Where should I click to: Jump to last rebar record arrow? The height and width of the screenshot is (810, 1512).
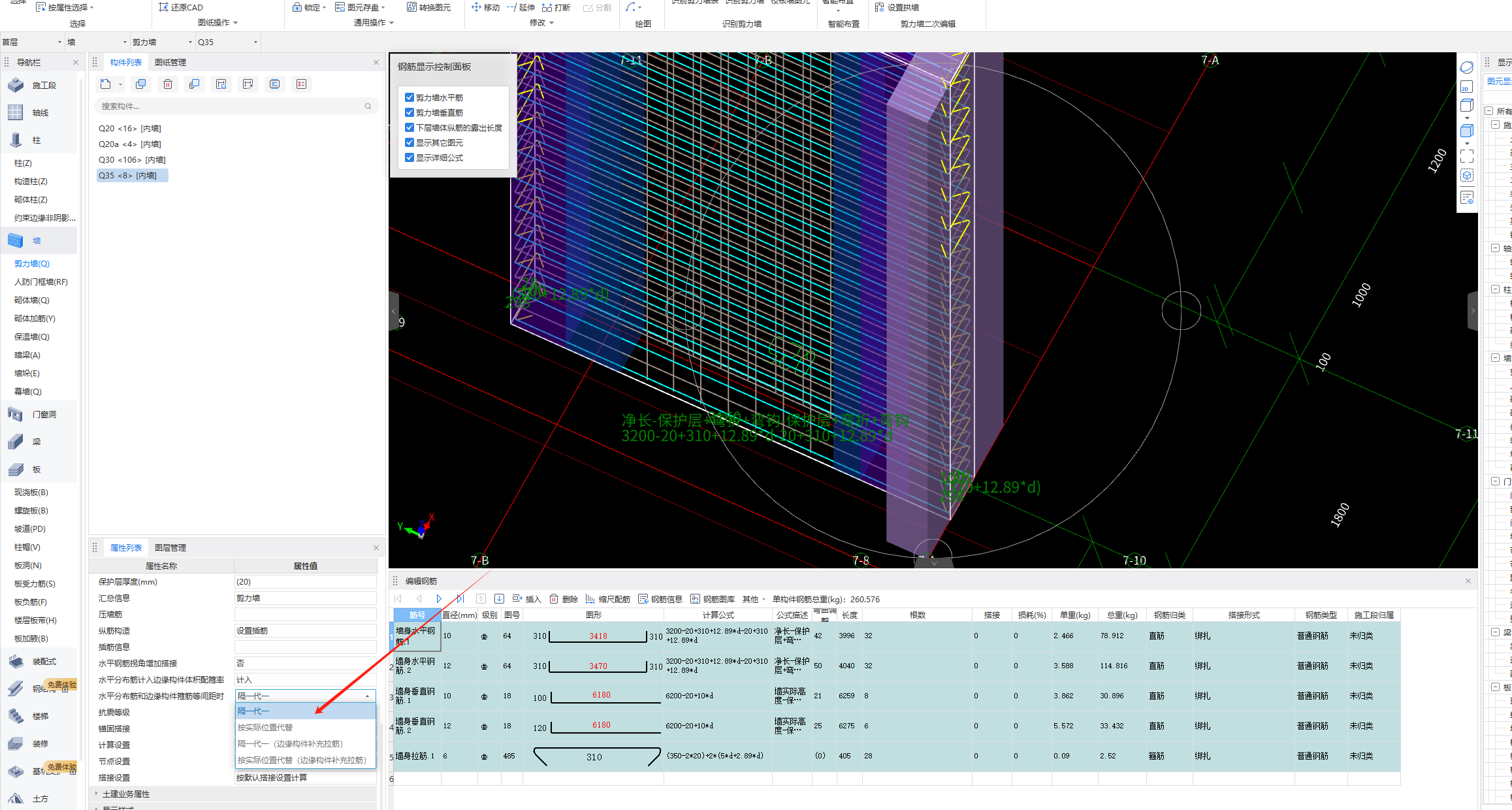[460, 599]
